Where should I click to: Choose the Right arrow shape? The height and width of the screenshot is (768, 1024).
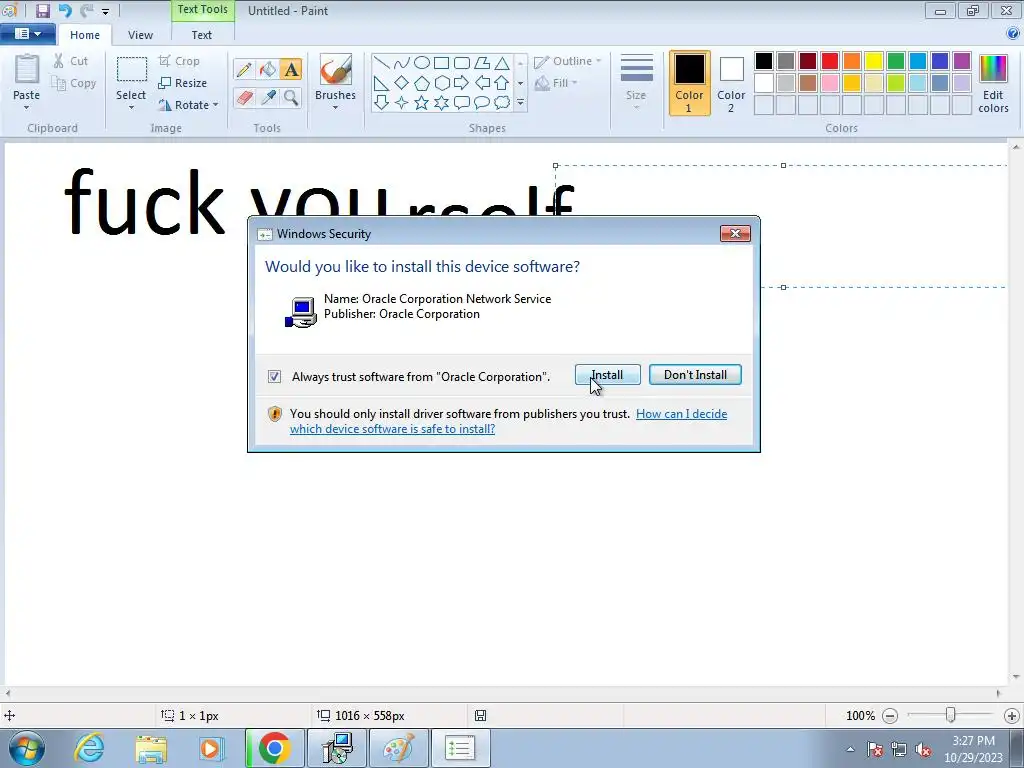point(461,83)
